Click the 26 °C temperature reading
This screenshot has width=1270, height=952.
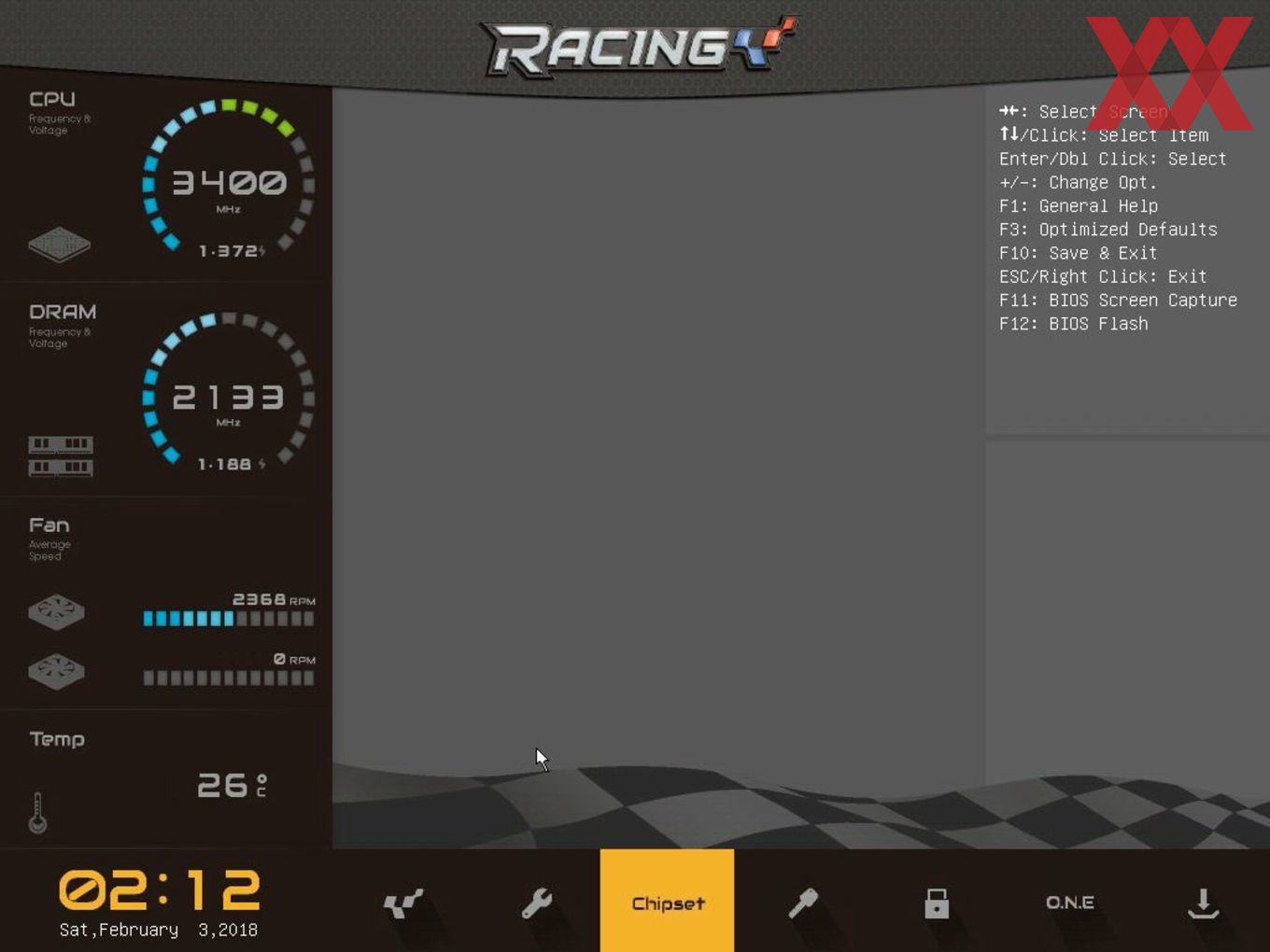point(233,785)
